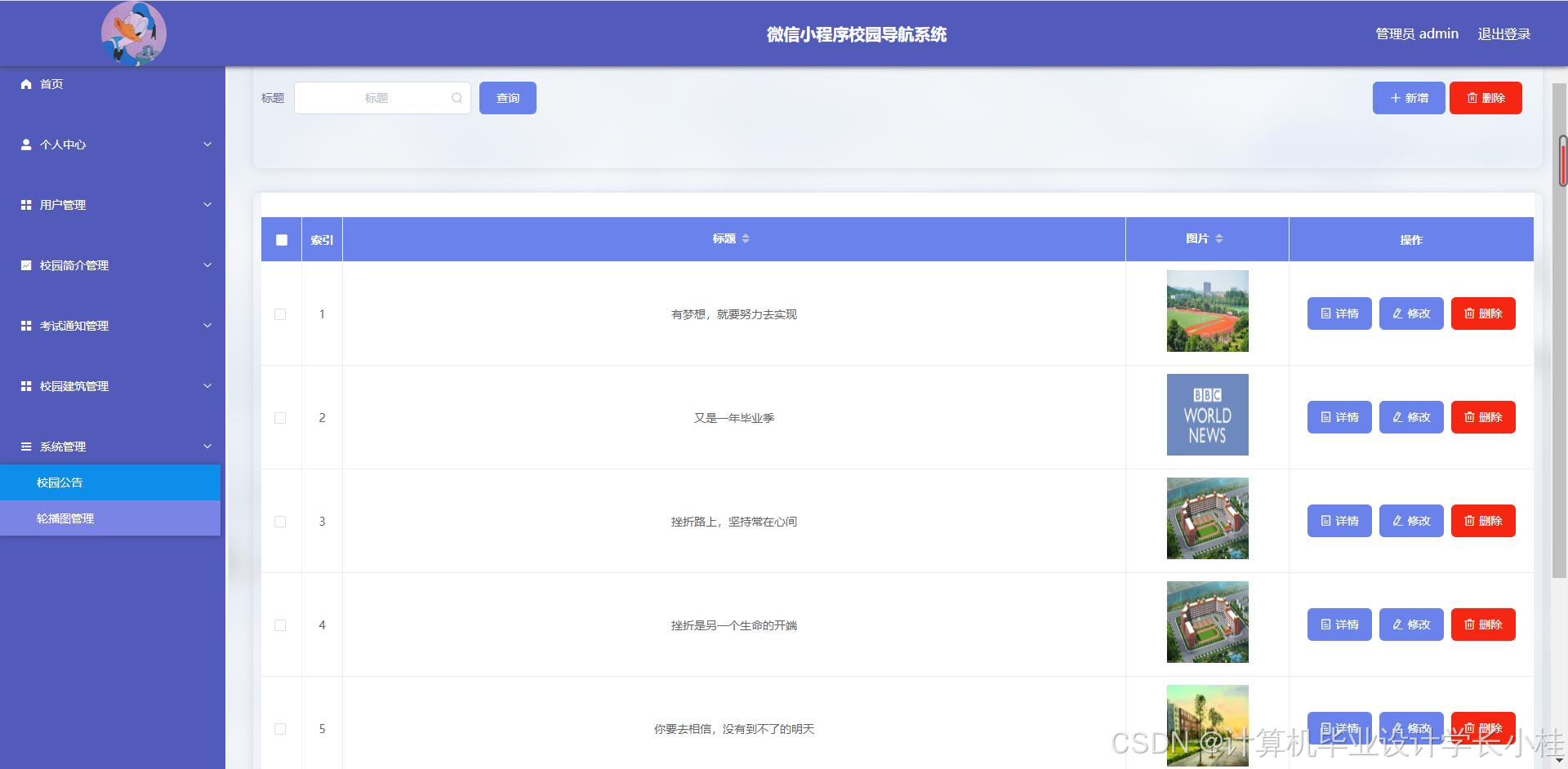
Task: Click the 操作 column header
Action: click(1411, 240)
